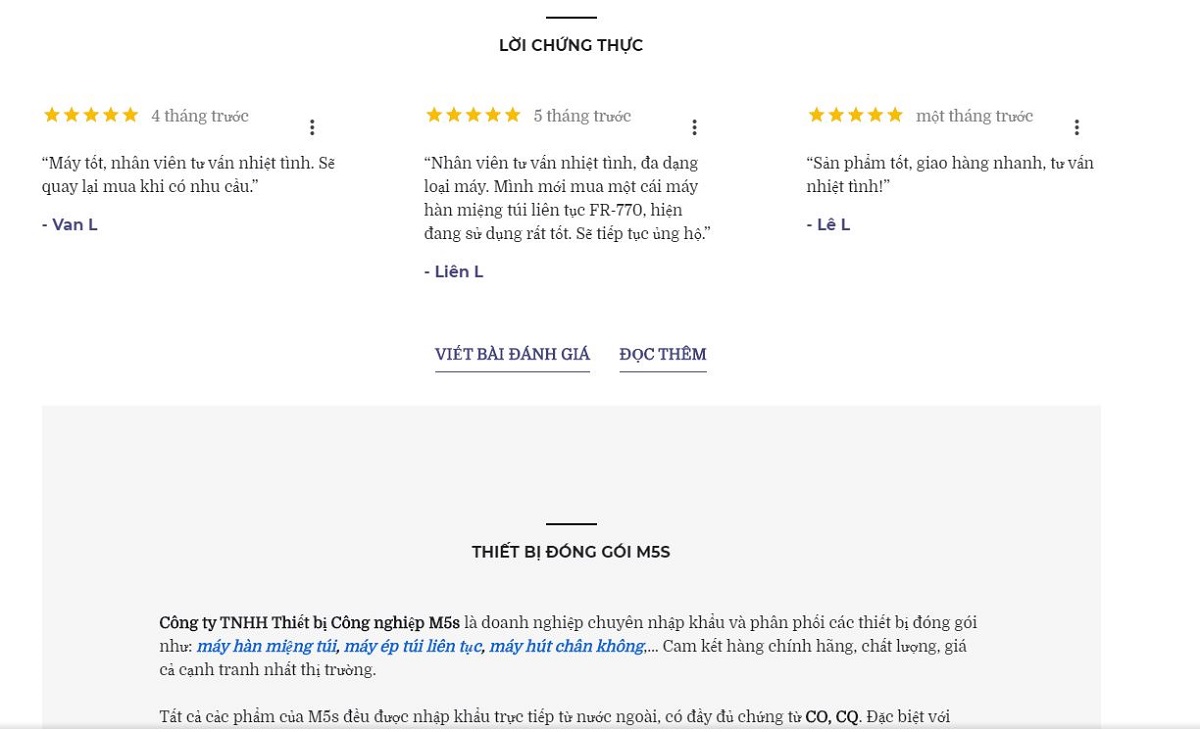Image resolution: width=1200 pixels, height=732 pixels.
Task: Click star rating on Lê L review
Action: pyautogui.click(x=855, y=115)
